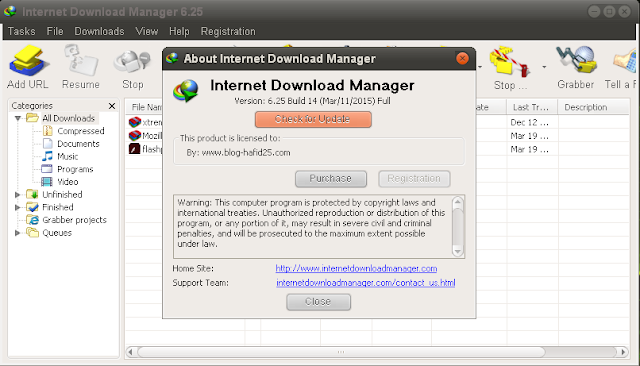This screenshot has height=366, width=640.
Task: Click the Grabber projects icon
Action: coord(33,220)
